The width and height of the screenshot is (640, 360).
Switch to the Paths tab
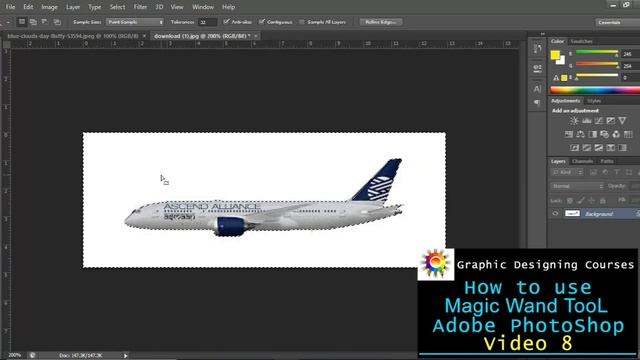607,161
